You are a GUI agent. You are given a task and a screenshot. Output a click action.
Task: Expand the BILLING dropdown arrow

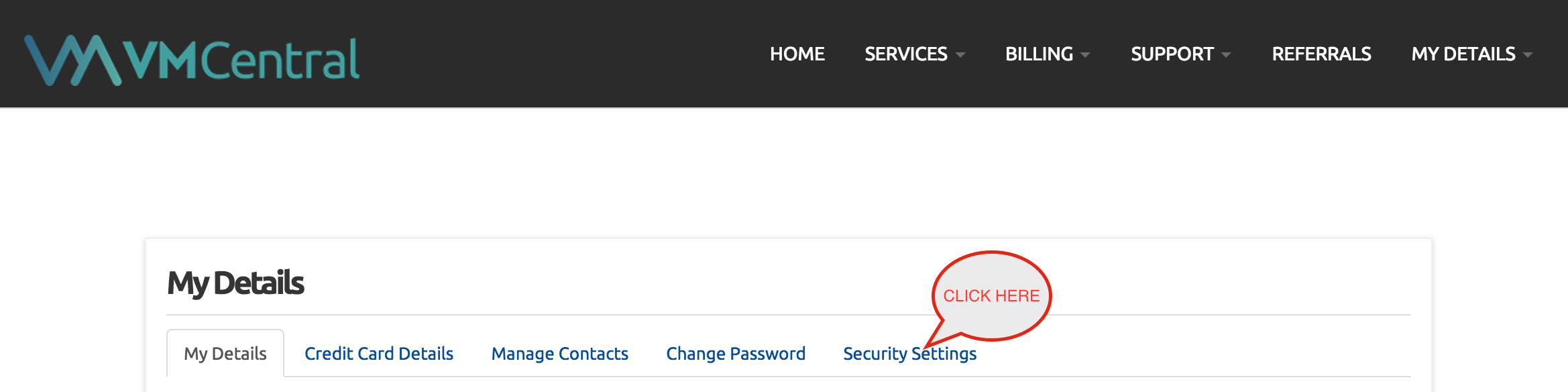(x=1085, y=55)
